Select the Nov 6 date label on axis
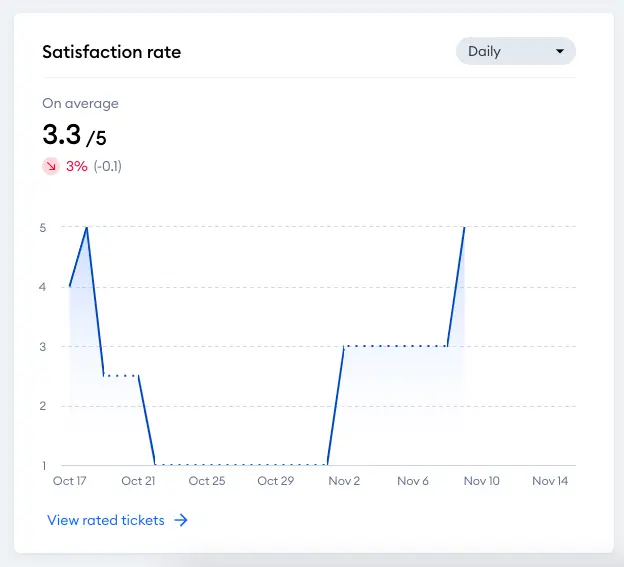Image resolution: width=624 pixels, height=567 pixels. (x=413, y=481)
